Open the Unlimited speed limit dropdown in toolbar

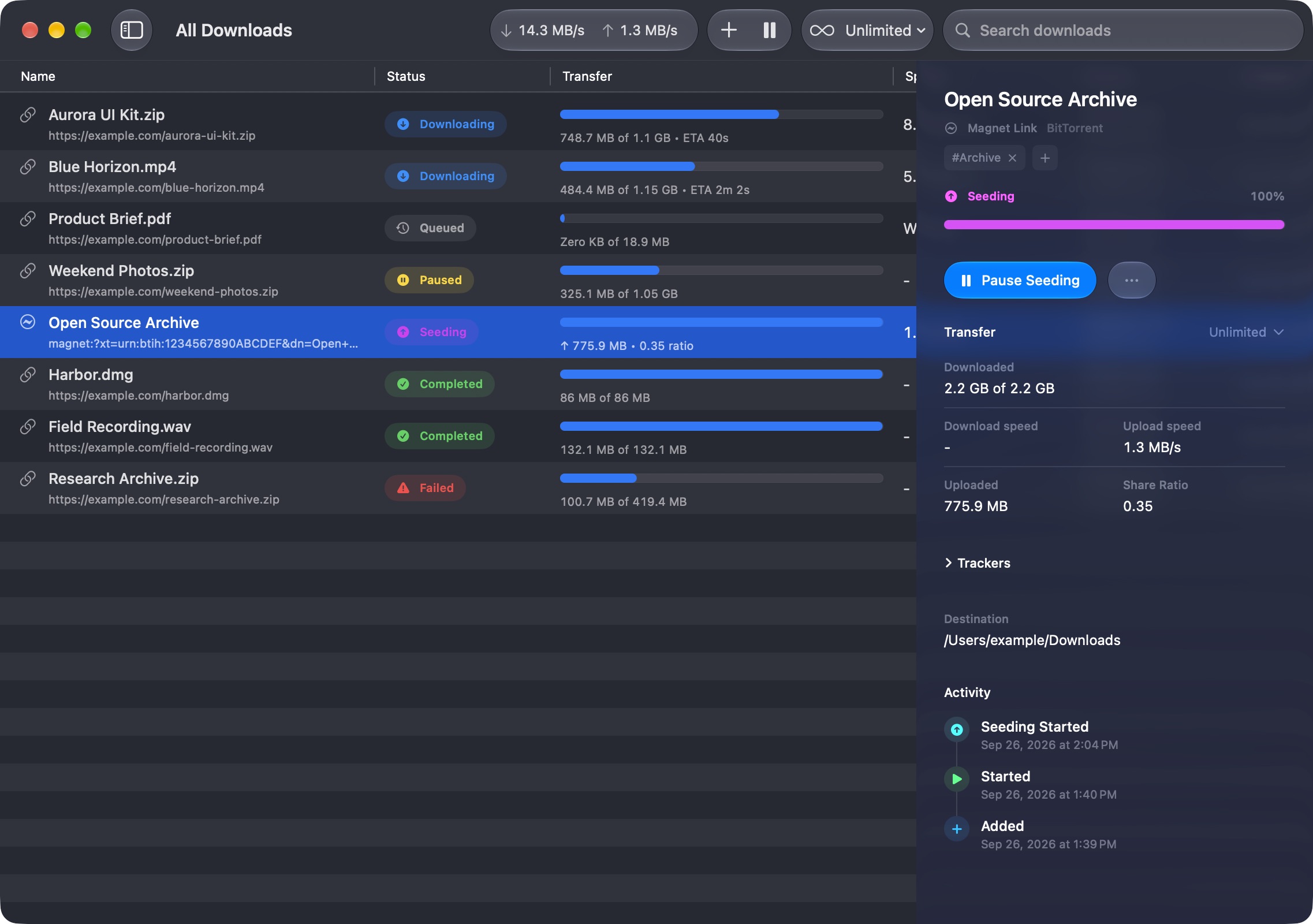867,30
